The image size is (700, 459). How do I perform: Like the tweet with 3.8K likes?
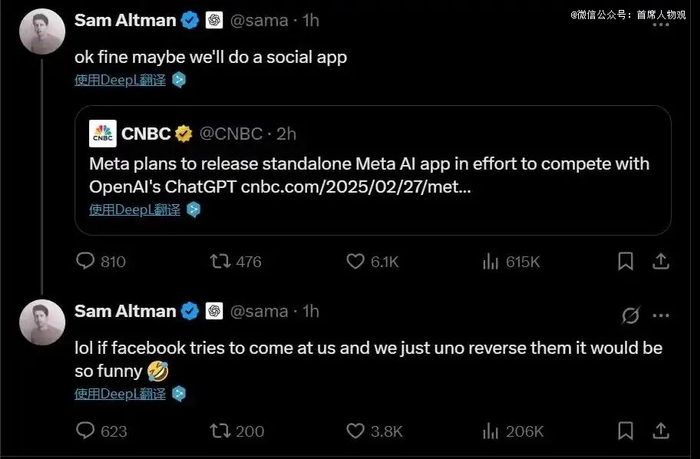click(x=356, y=432)
